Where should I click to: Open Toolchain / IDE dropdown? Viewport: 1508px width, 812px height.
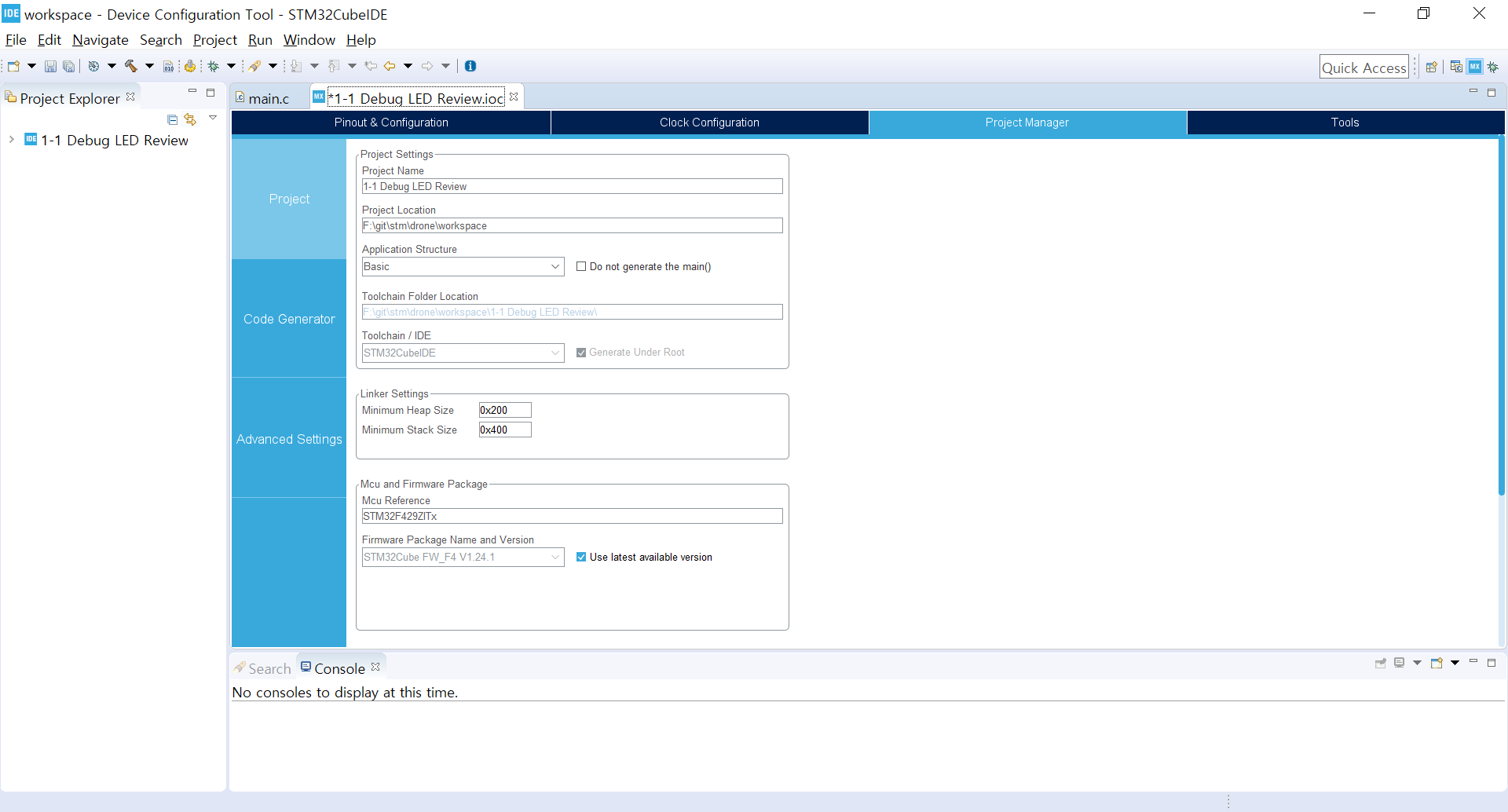click(x=463, y=353)
